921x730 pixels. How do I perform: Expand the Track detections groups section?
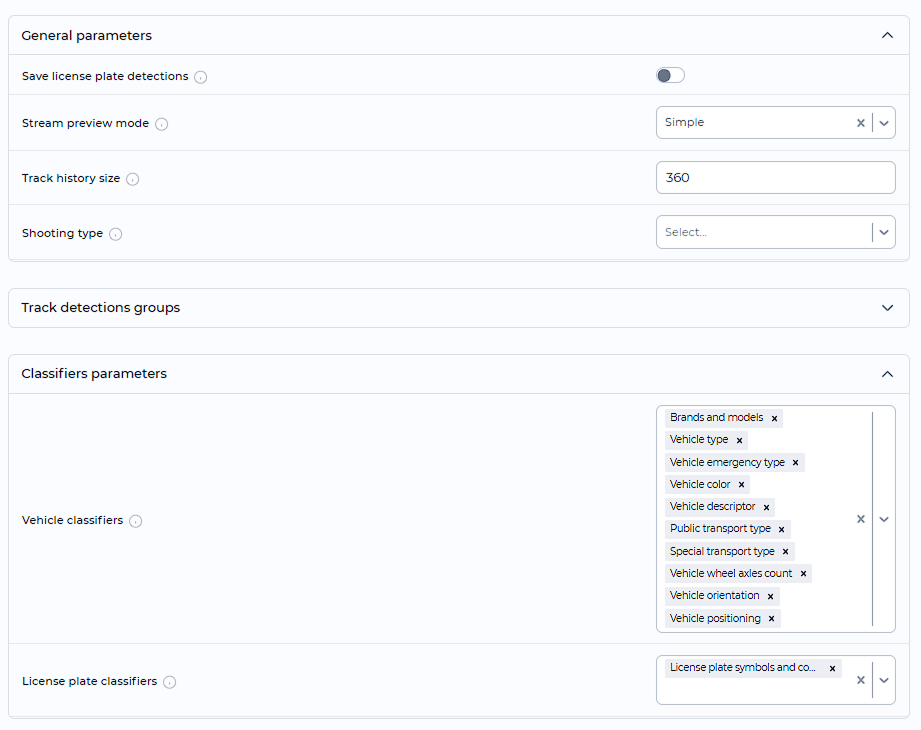tap(887, 308)
